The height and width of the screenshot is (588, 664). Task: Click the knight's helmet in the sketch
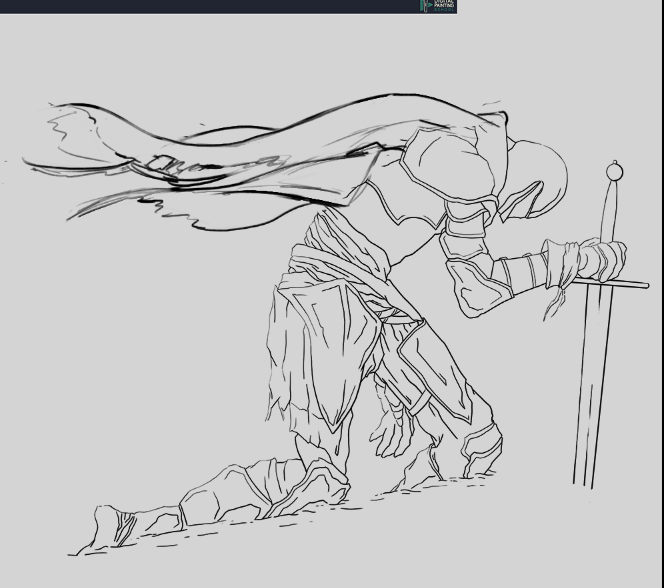(x=540, y=175)
